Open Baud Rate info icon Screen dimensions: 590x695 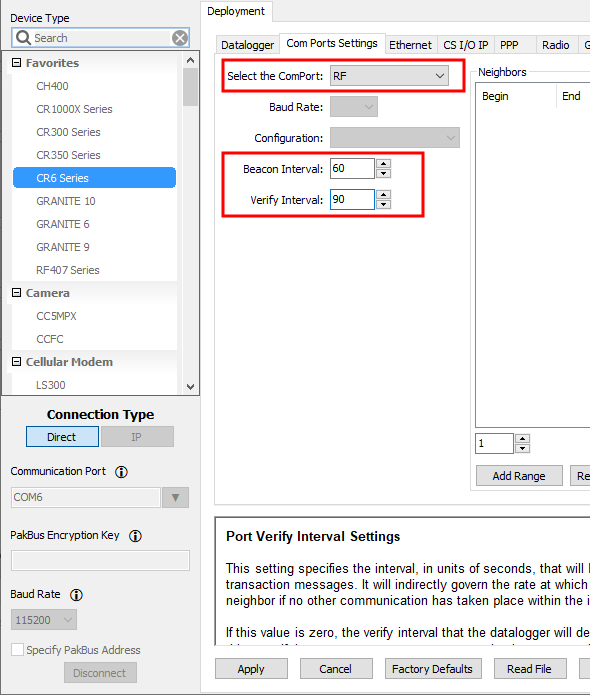[x=76, y=595]
